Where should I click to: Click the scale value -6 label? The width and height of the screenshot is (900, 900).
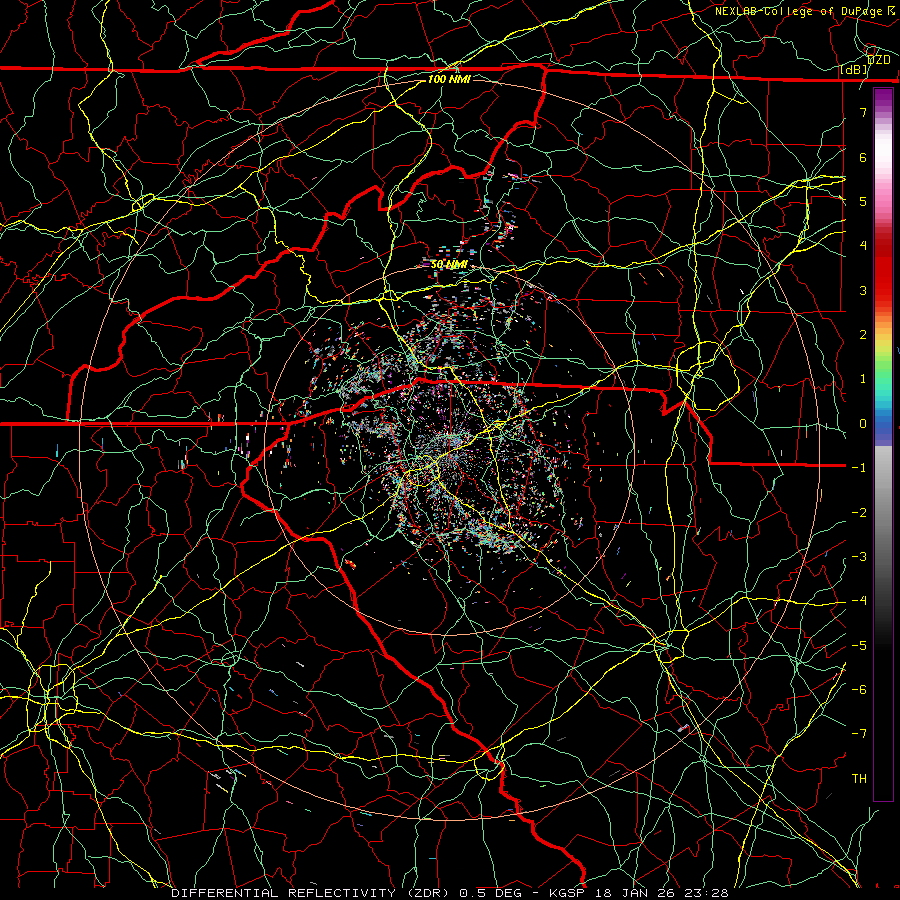(x=859, y=690)
